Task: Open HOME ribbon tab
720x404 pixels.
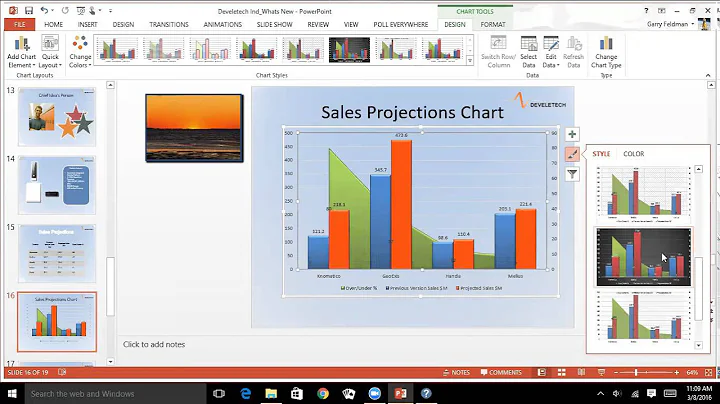Action: [53, 24]
